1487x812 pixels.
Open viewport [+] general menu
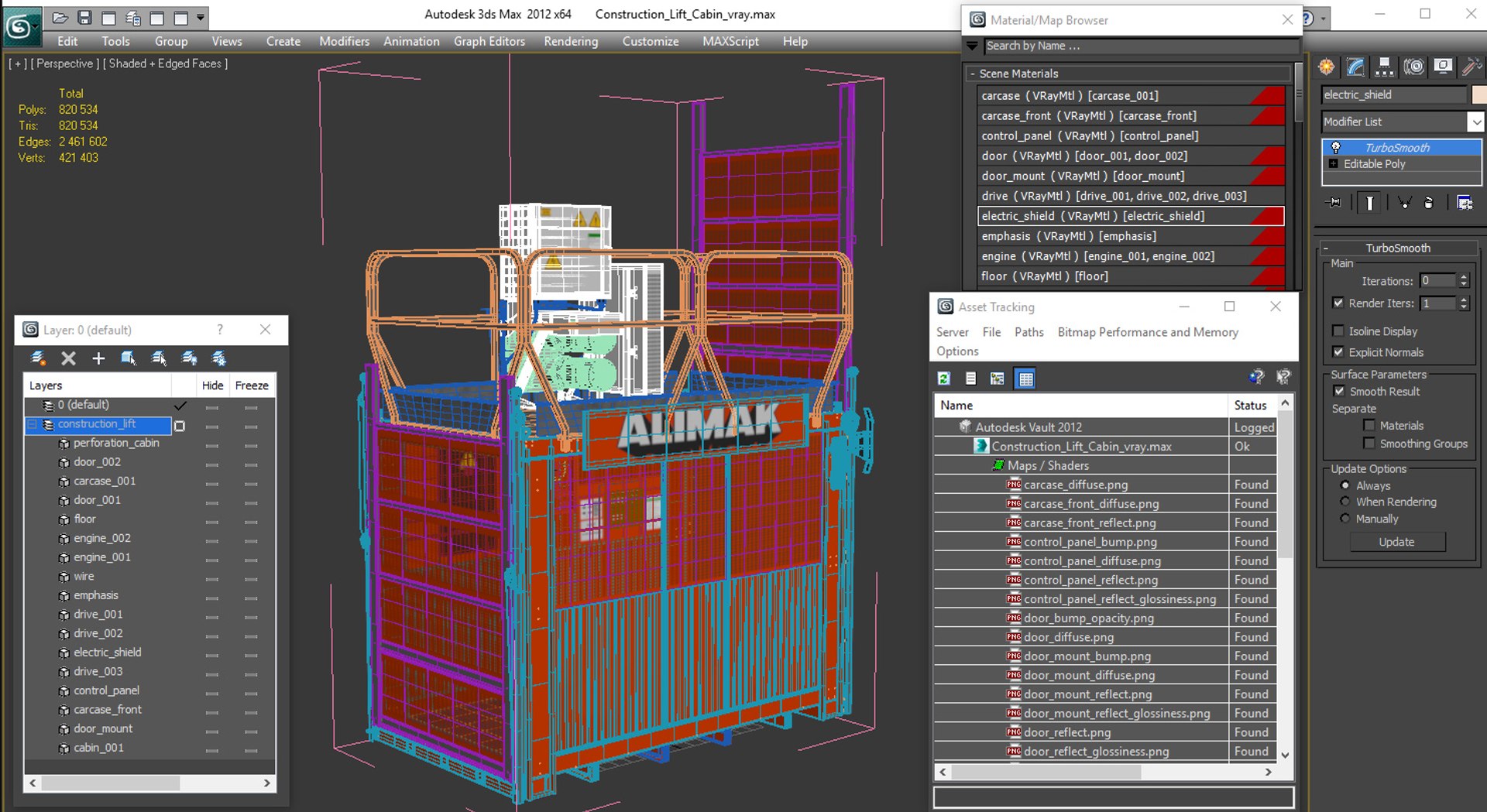coord(17,63)
